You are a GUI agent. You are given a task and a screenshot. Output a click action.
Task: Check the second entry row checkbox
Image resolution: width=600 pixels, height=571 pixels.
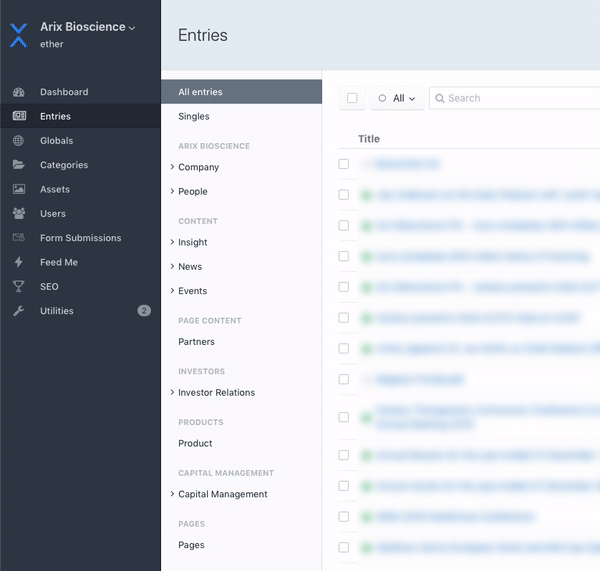(344, 195)
